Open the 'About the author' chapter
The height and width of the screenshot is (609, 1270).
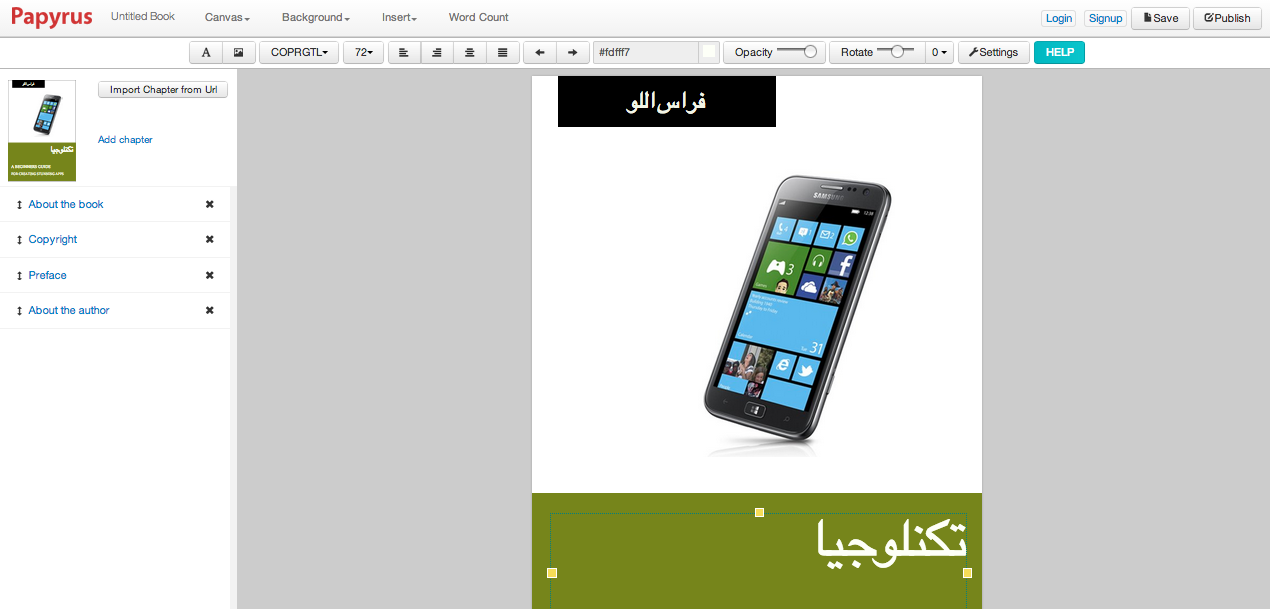(x=69, y=310)
